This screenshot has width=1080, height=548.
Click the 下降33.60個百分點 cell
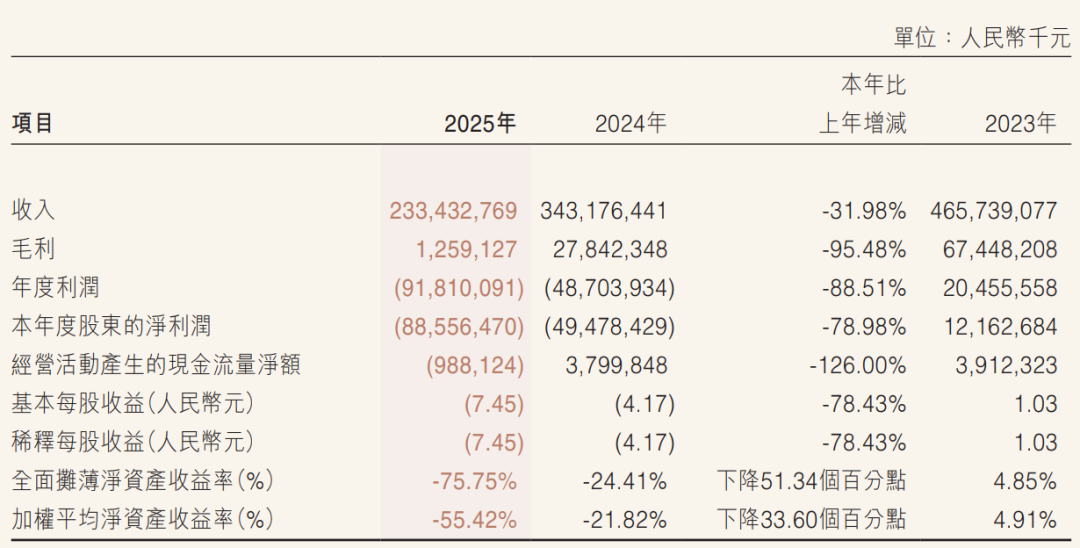click(x=811, y=520)
